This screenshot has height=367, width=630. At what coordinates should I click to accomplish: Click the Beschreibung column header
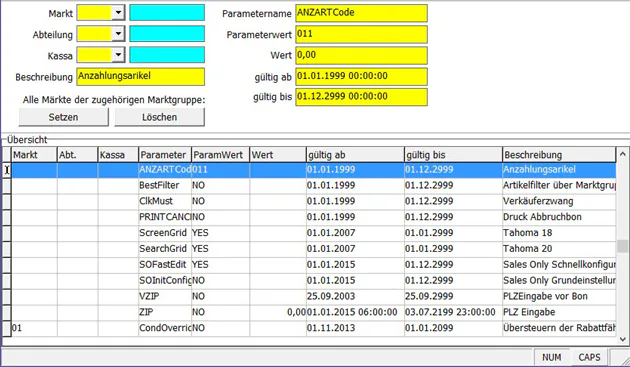(x=558, y=155)
